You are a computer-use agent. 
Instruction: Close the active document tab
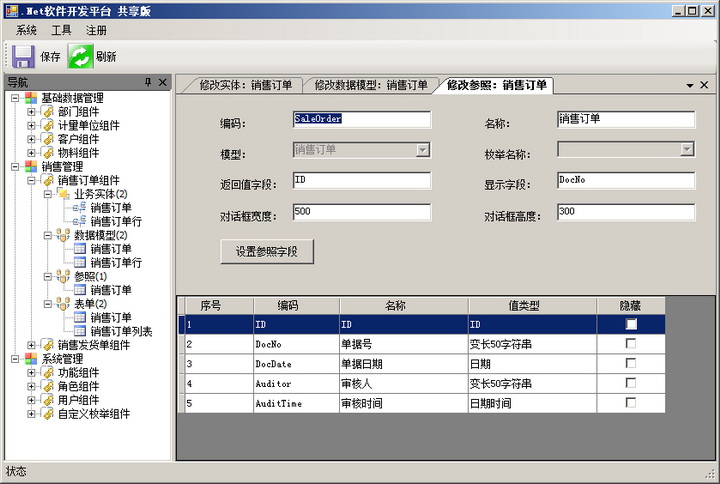704,85
